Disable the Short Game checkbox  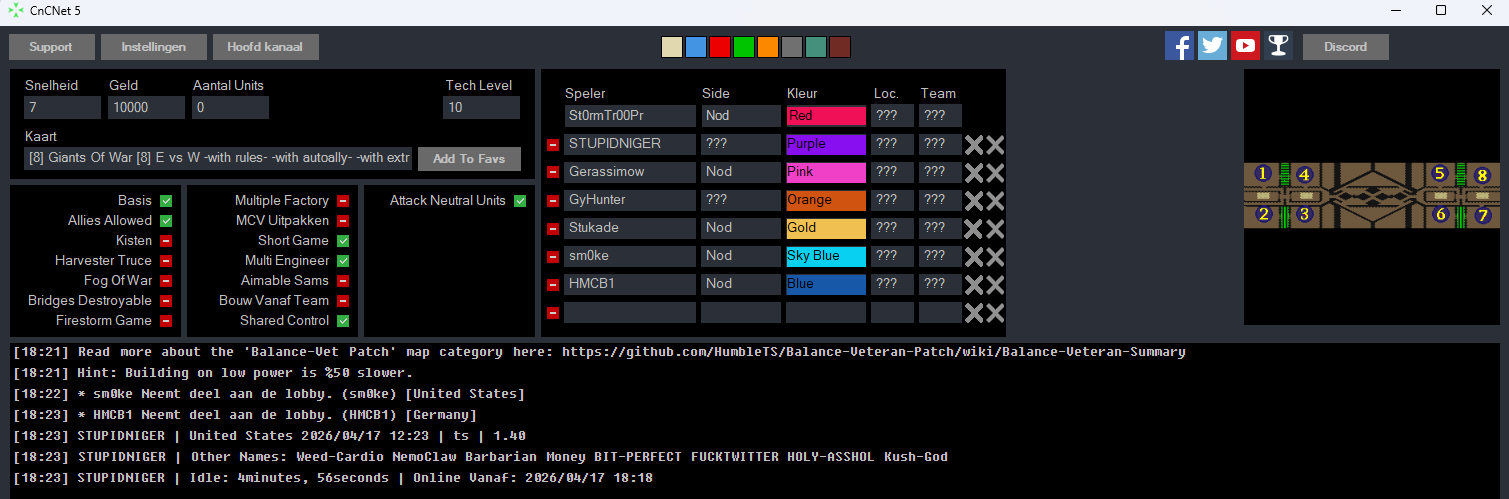click(x=343, y=241)
